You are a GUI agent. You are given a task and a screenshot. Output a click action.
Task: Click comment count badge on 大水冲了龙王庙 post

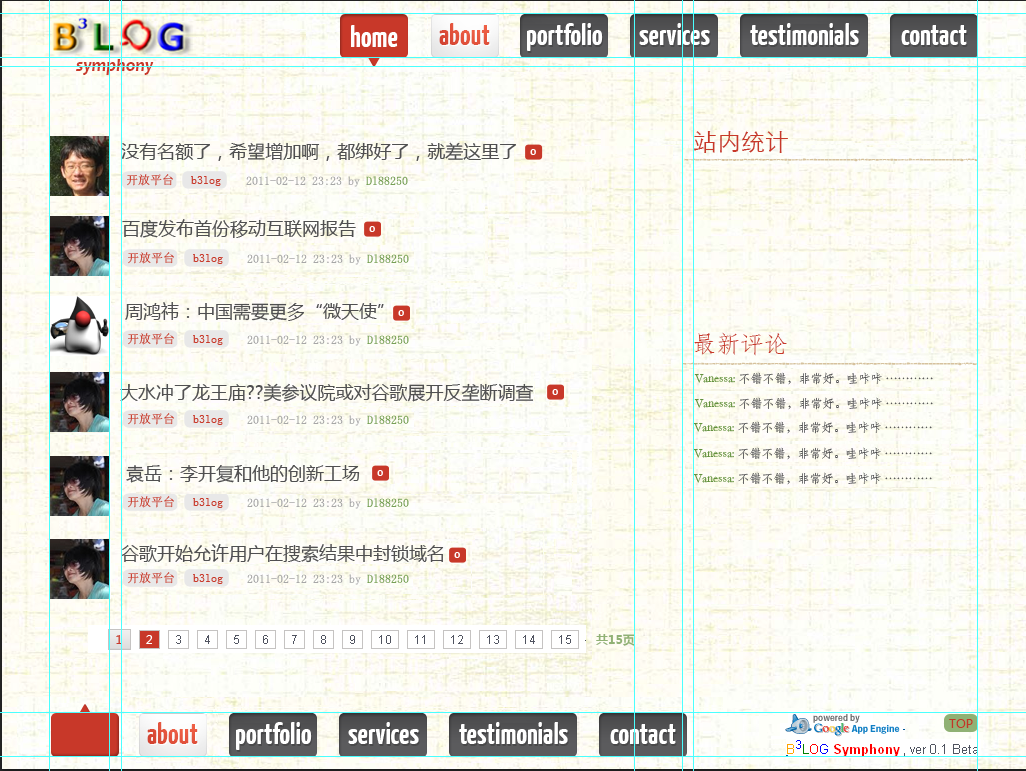[x=555, y=392]
